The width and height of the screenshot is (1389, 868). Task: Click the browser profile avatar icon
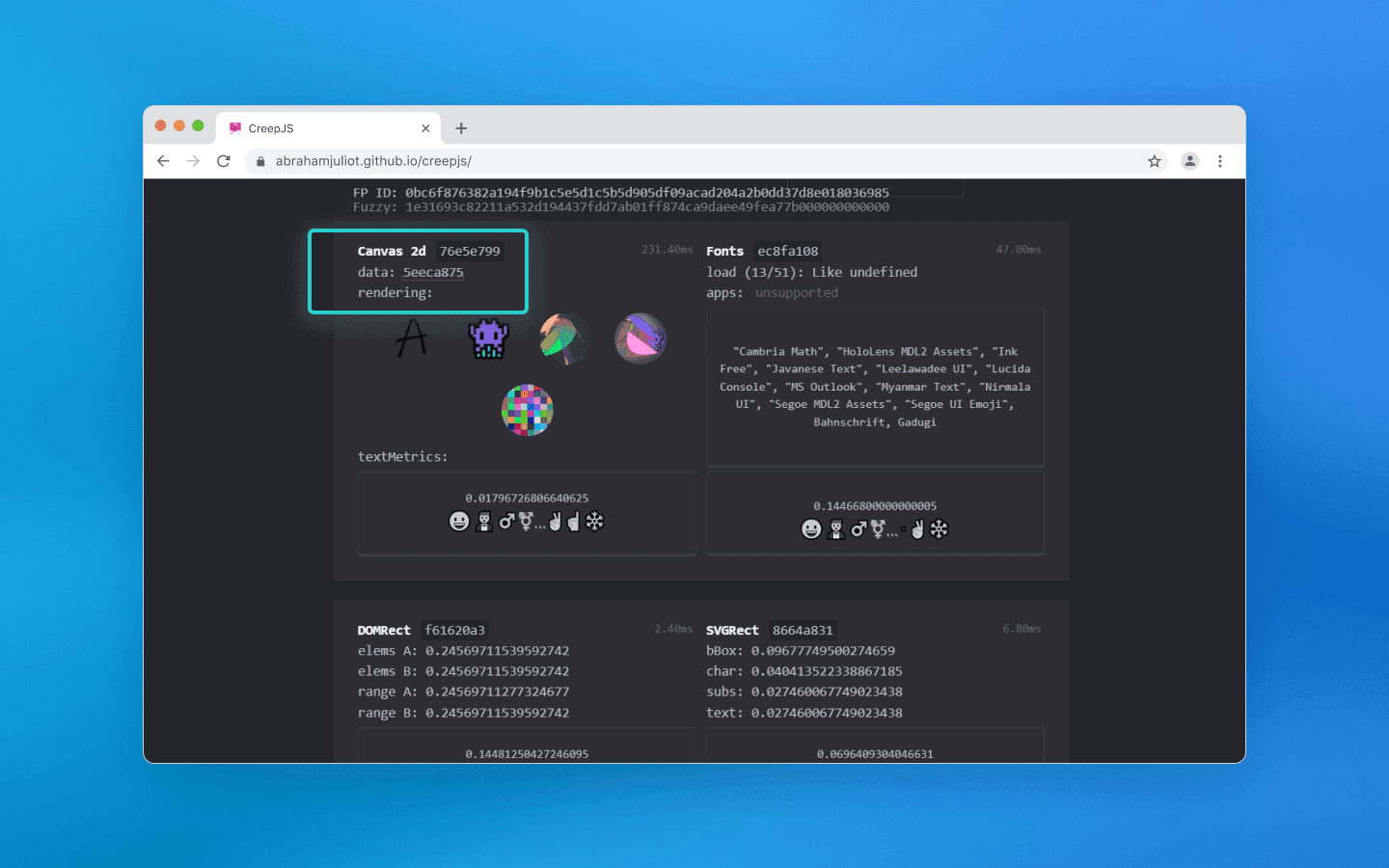pyautogui.click(x=1189, y=161)
